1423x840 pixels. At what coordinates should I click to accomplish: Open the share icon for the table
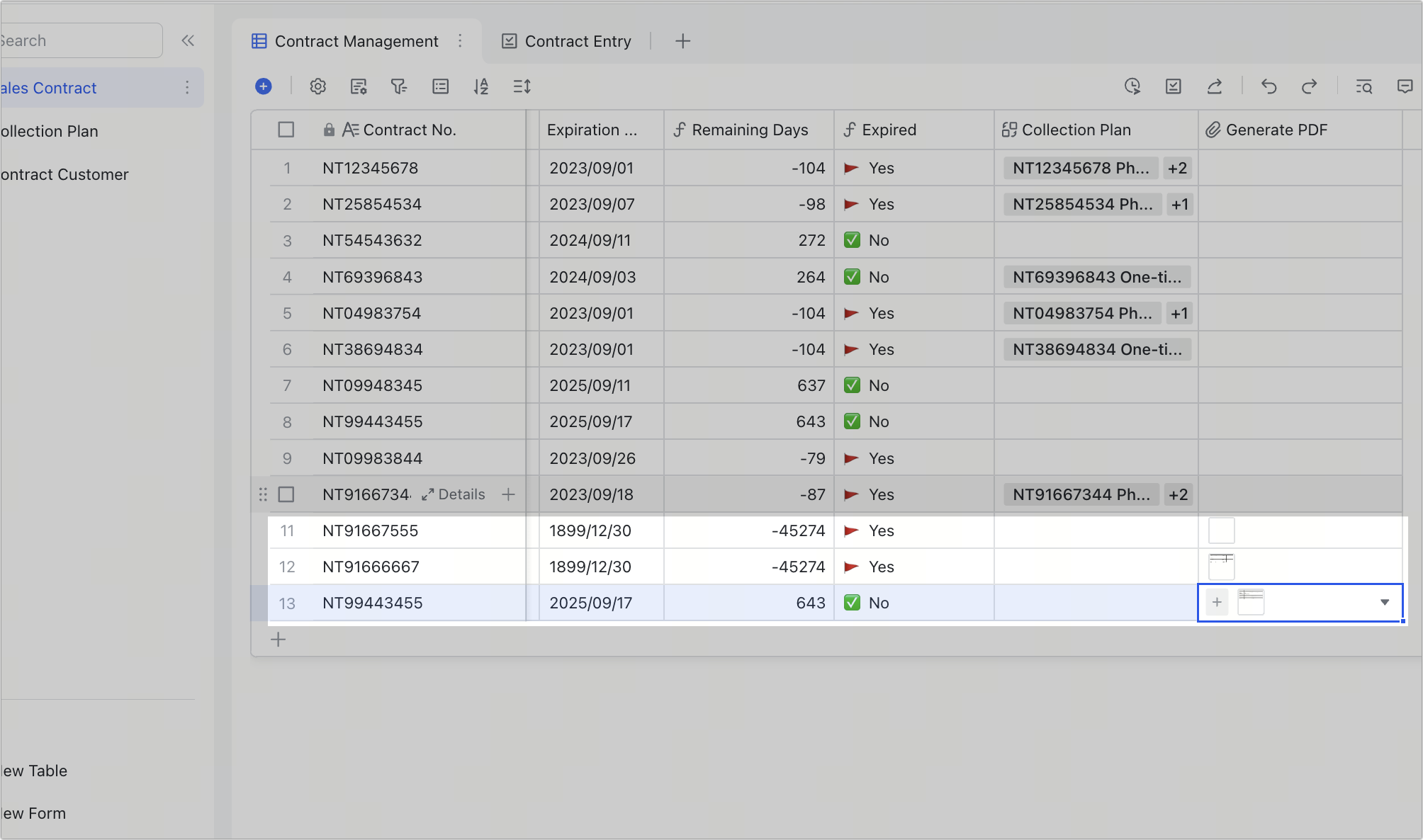pos(1215,86)
